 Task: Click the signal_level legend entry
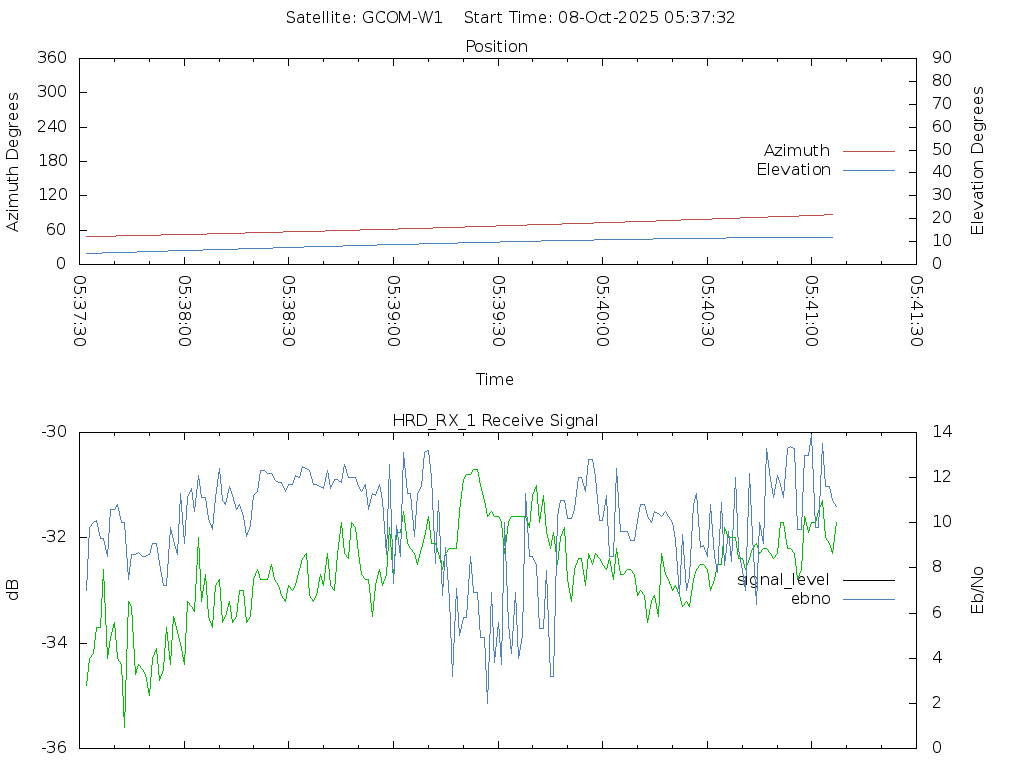coord(783,580)
